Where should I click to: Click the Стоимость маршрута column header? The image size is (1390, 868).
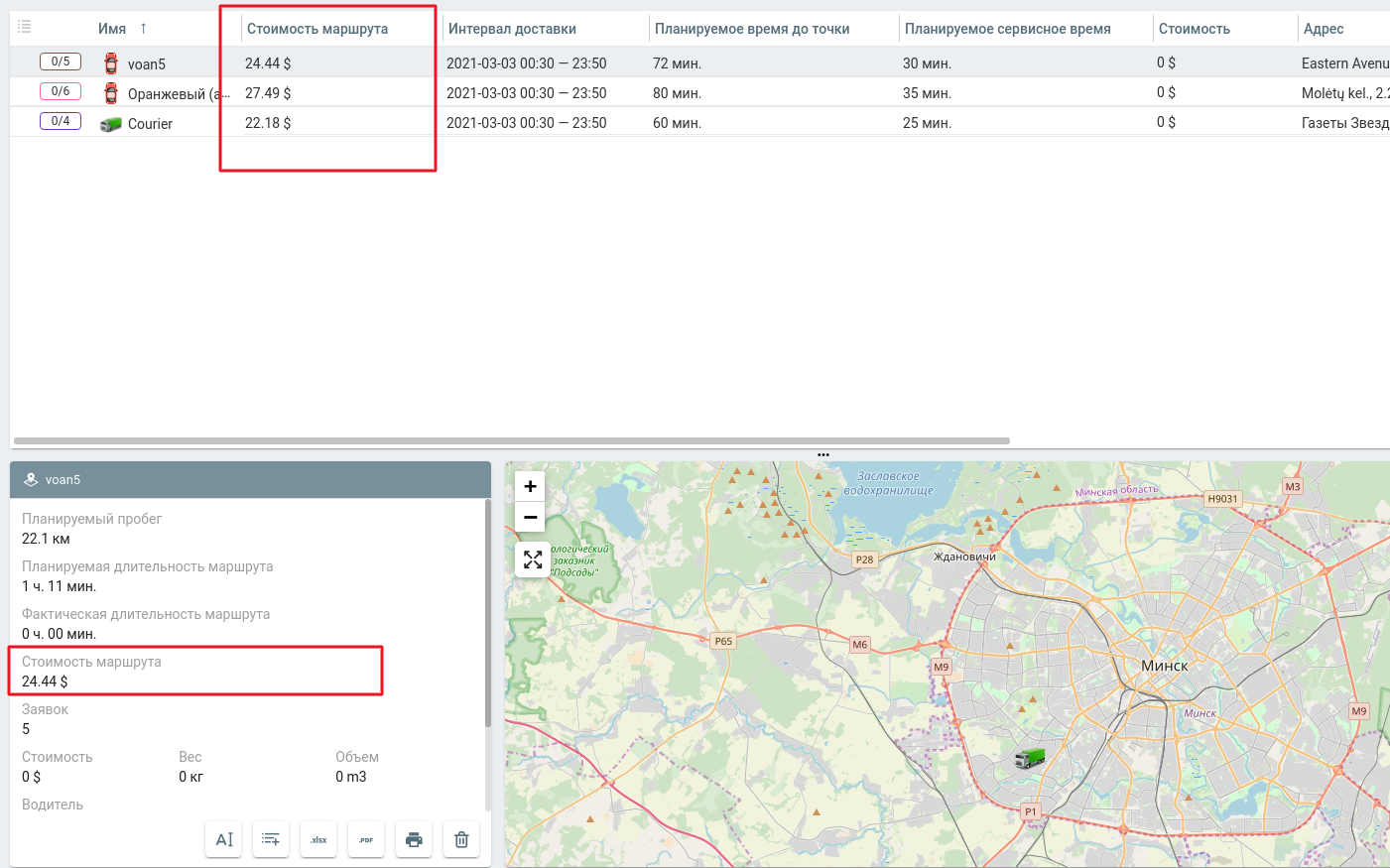[x=317, y=29]
